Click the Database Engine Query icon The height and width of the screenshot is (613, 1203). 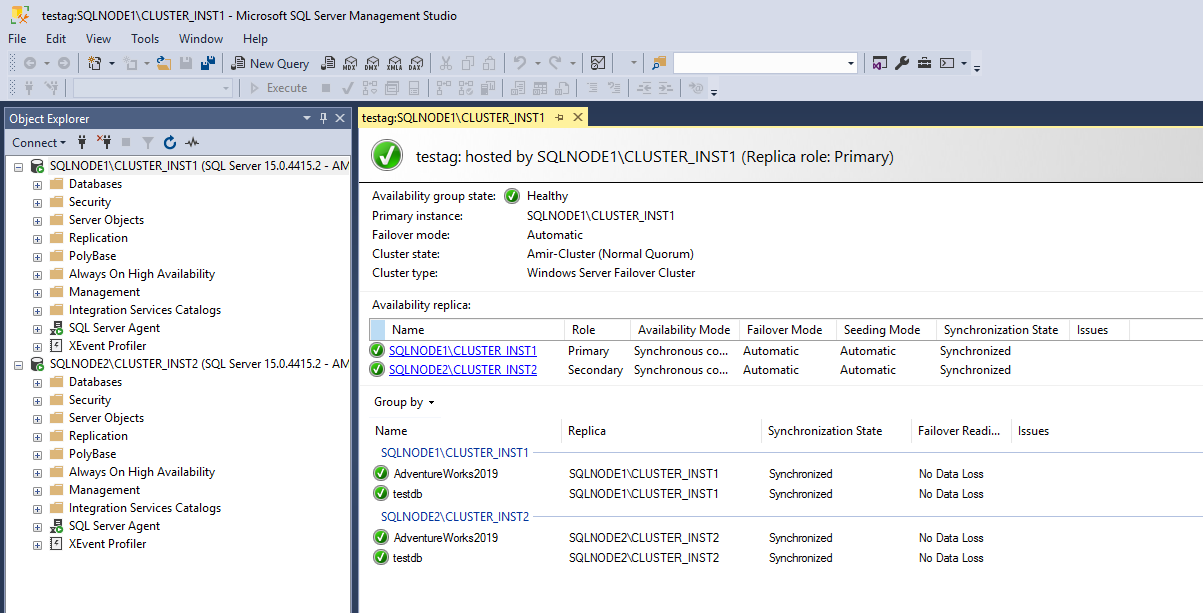328,63
